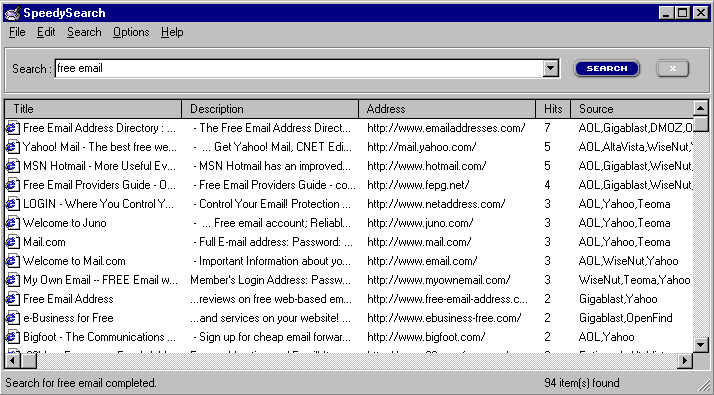Click the page icon beside Free Email Address Directory
Viewport: 714px width, 395px height.
pyautogui.click(x=13, y=128)
